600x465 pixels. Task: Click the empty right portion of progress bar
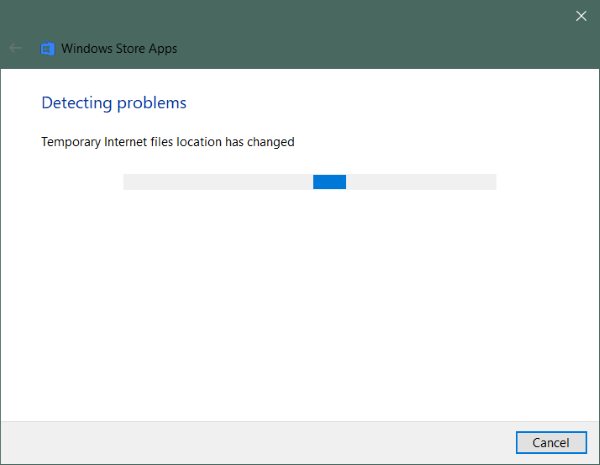pos(420,181)
